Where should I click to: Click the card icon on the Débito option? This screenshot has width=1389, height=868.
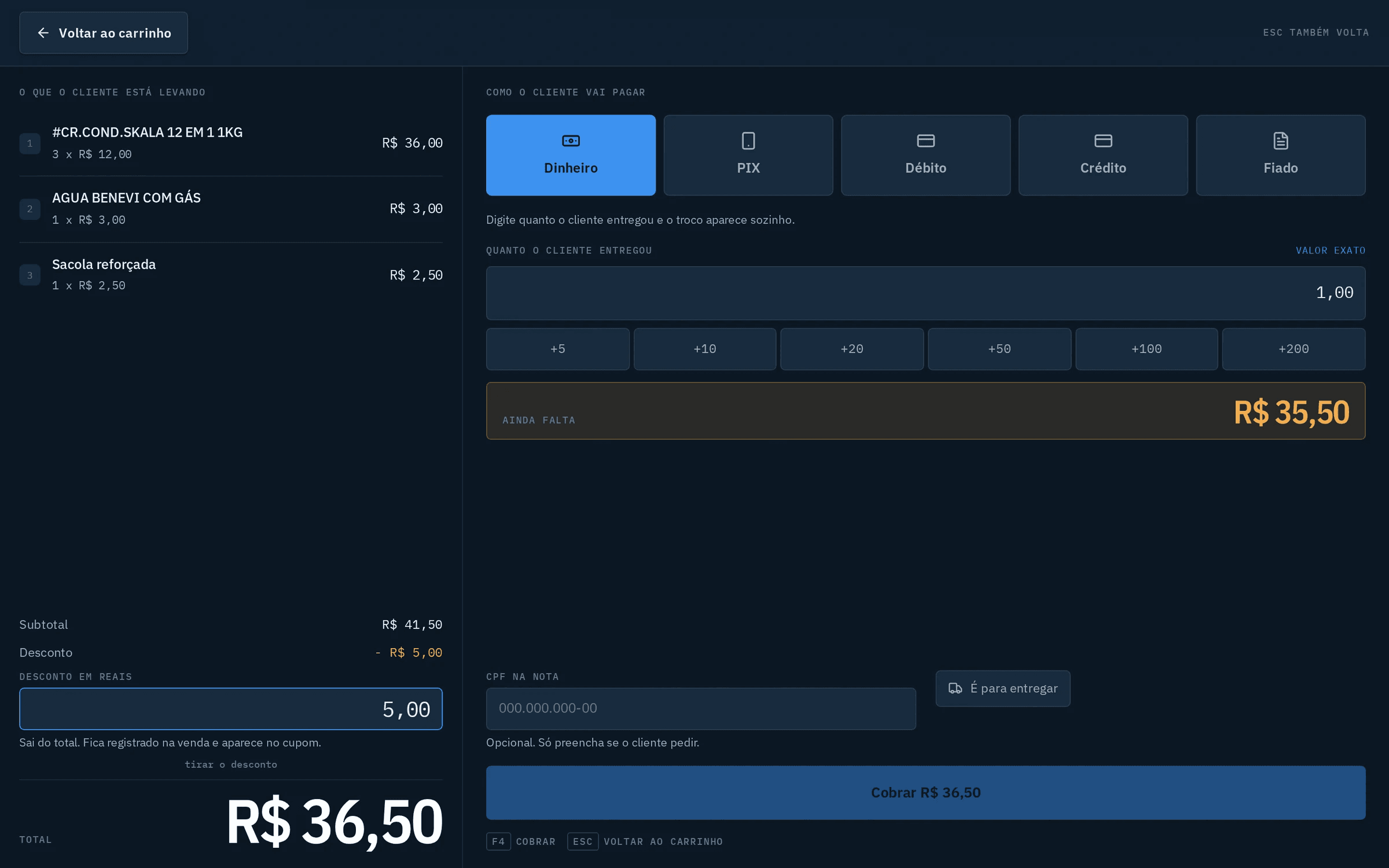point(925,141)
